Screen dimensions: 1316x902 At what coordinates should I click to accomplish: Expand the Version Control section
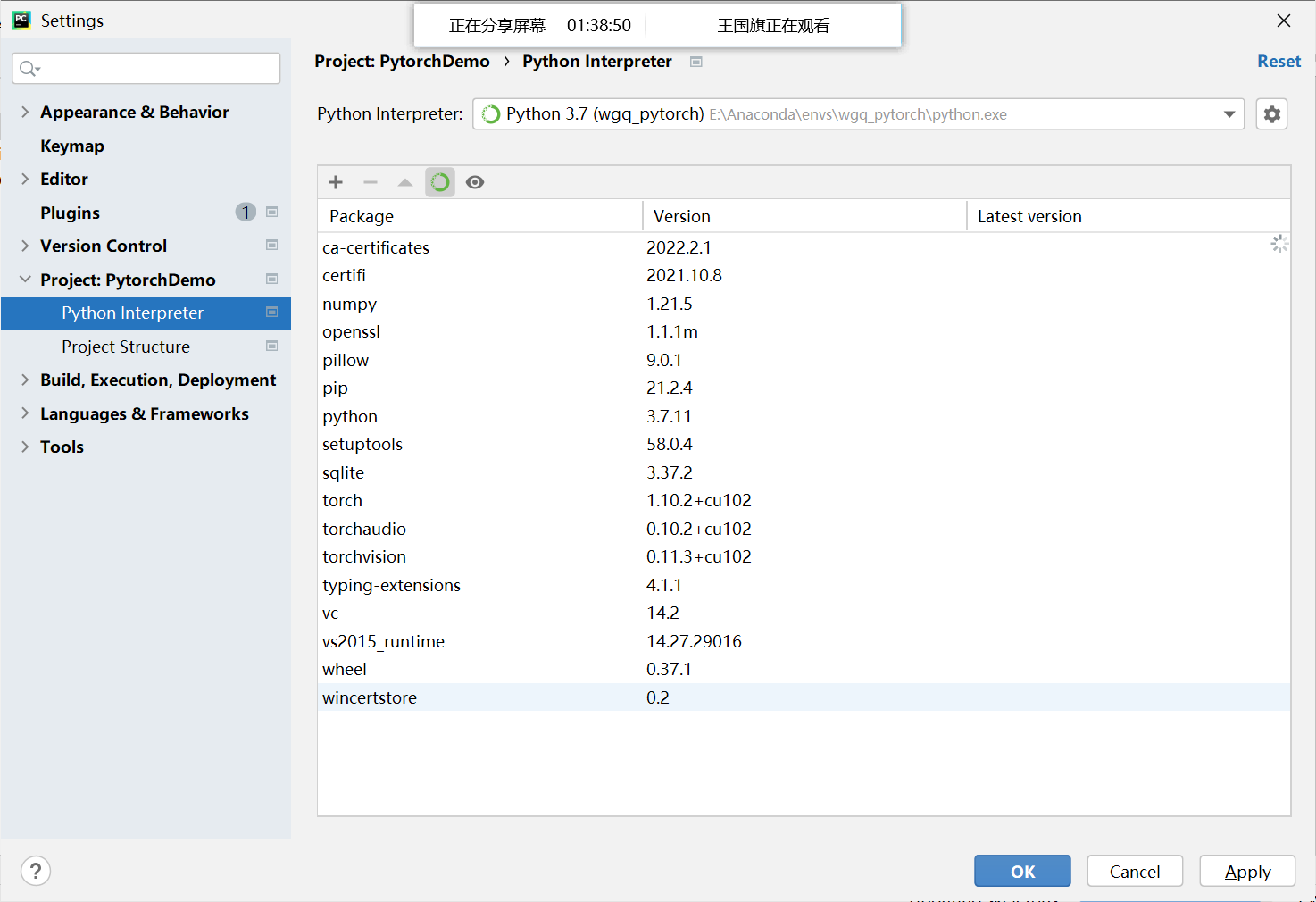tap(25, 246)
